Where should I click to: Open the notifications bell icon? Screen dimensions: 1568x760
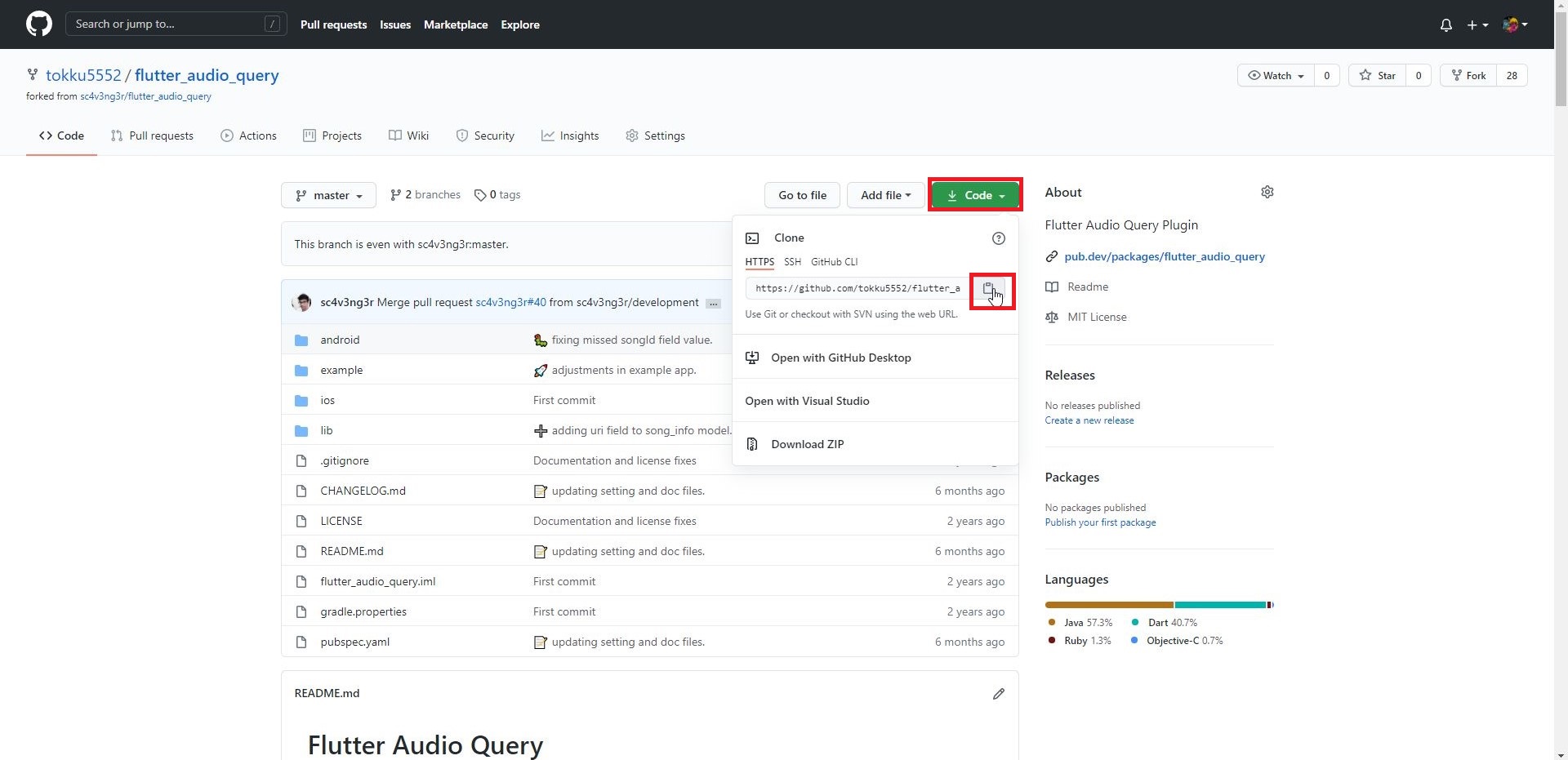[1445, 24]
